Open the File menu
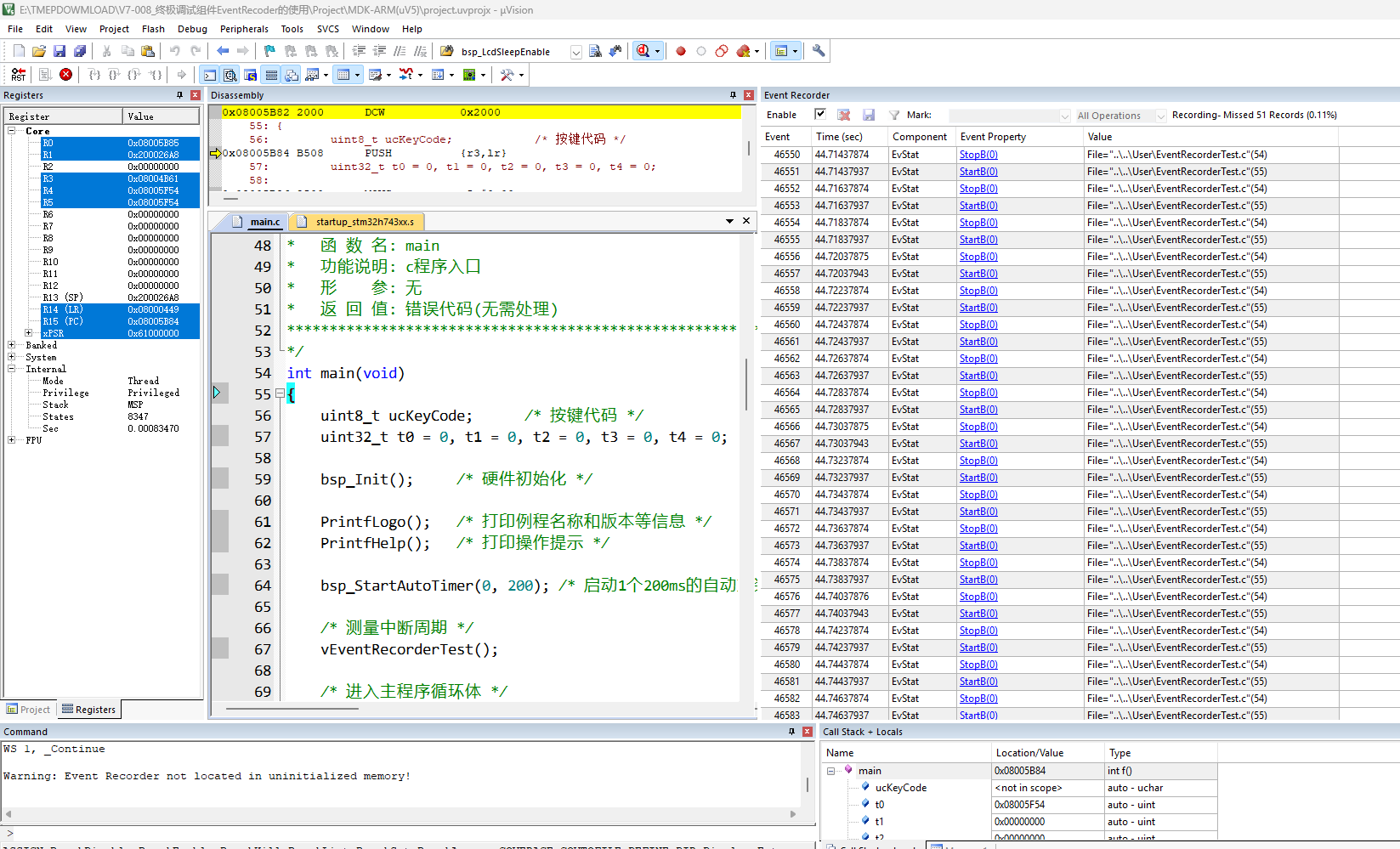The image size is (1400, 849). point(15,29)
